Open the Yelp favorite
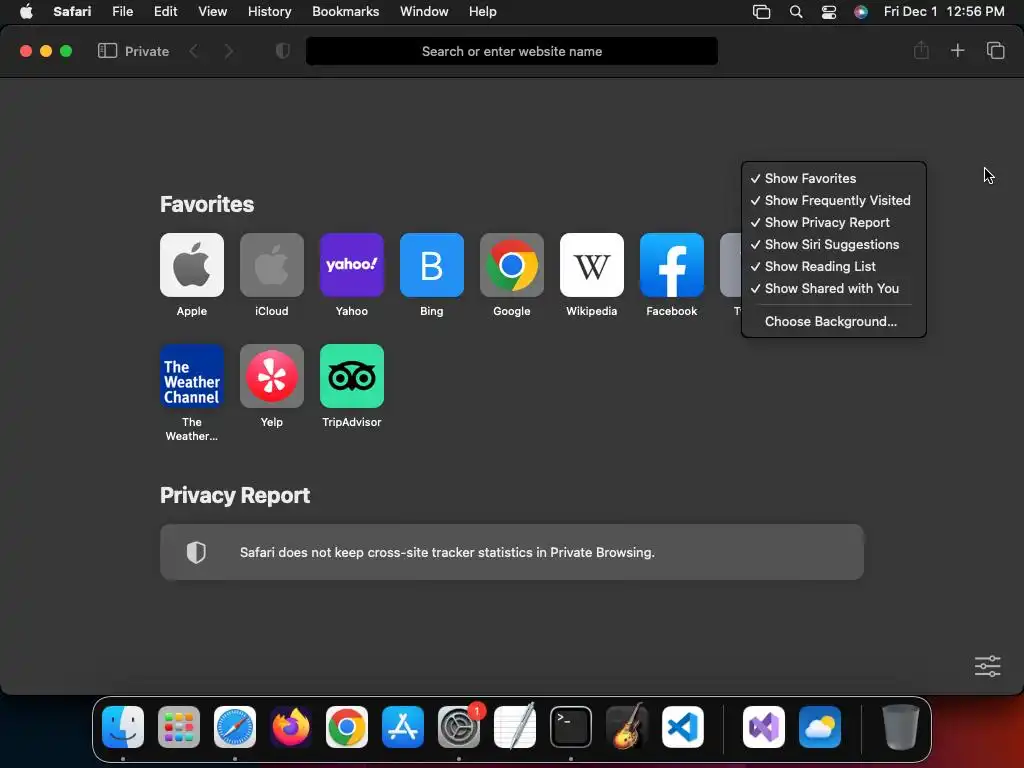This screenshot has height=768, width=1024. (x=272, y=376)
